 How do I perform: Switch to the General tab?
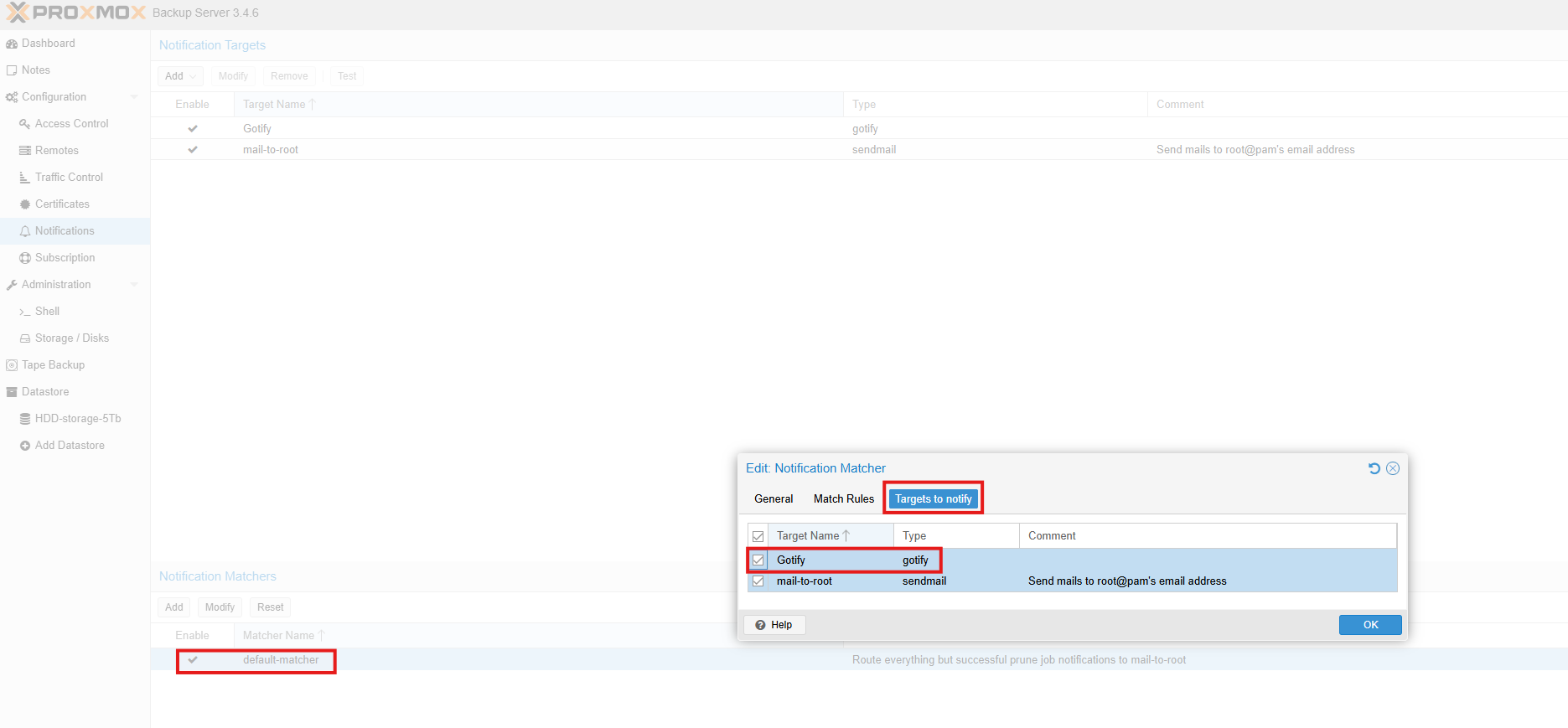[773, 498]
